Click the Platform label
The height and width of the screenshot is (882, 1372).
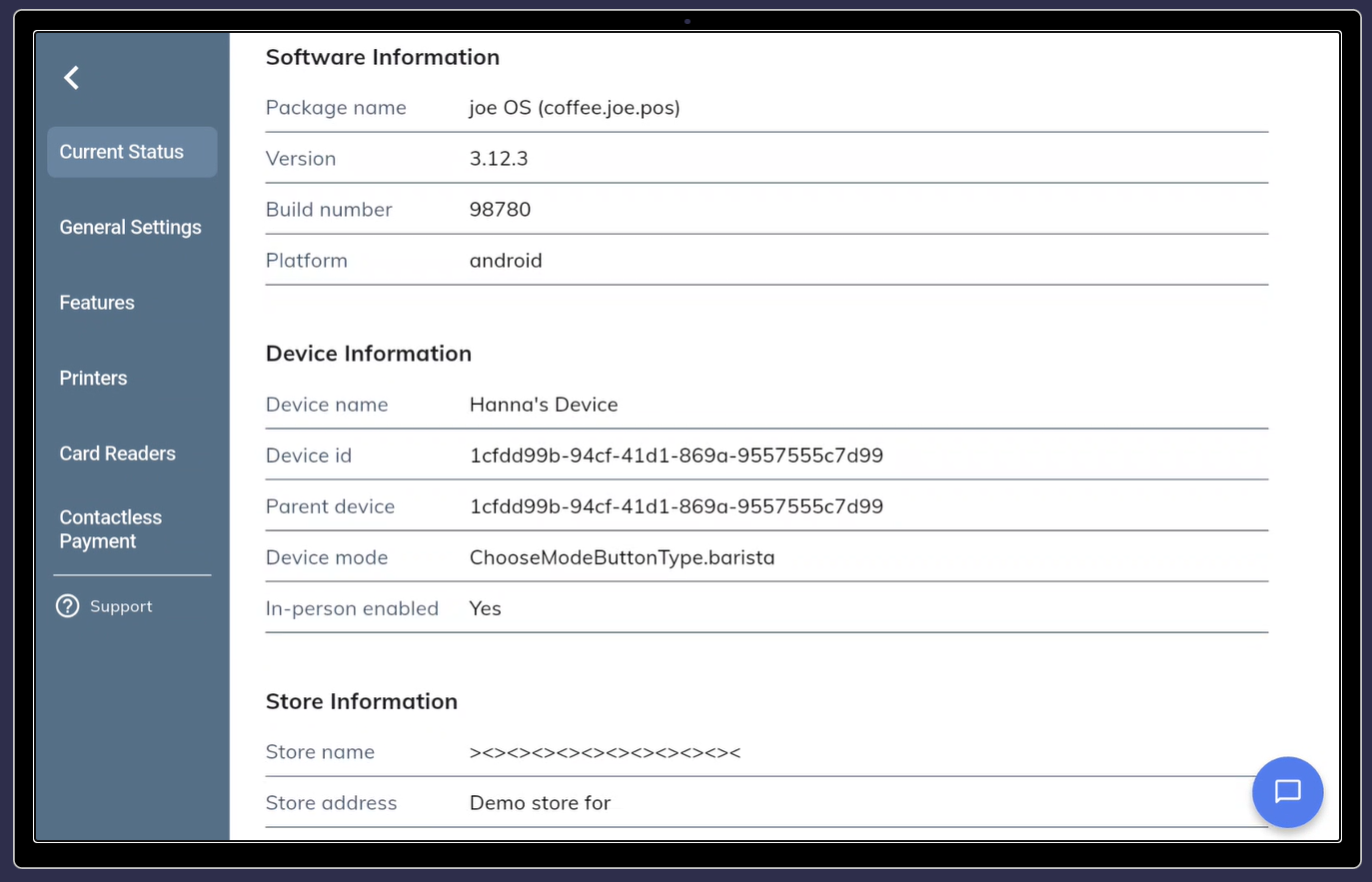tap(307, 261)
